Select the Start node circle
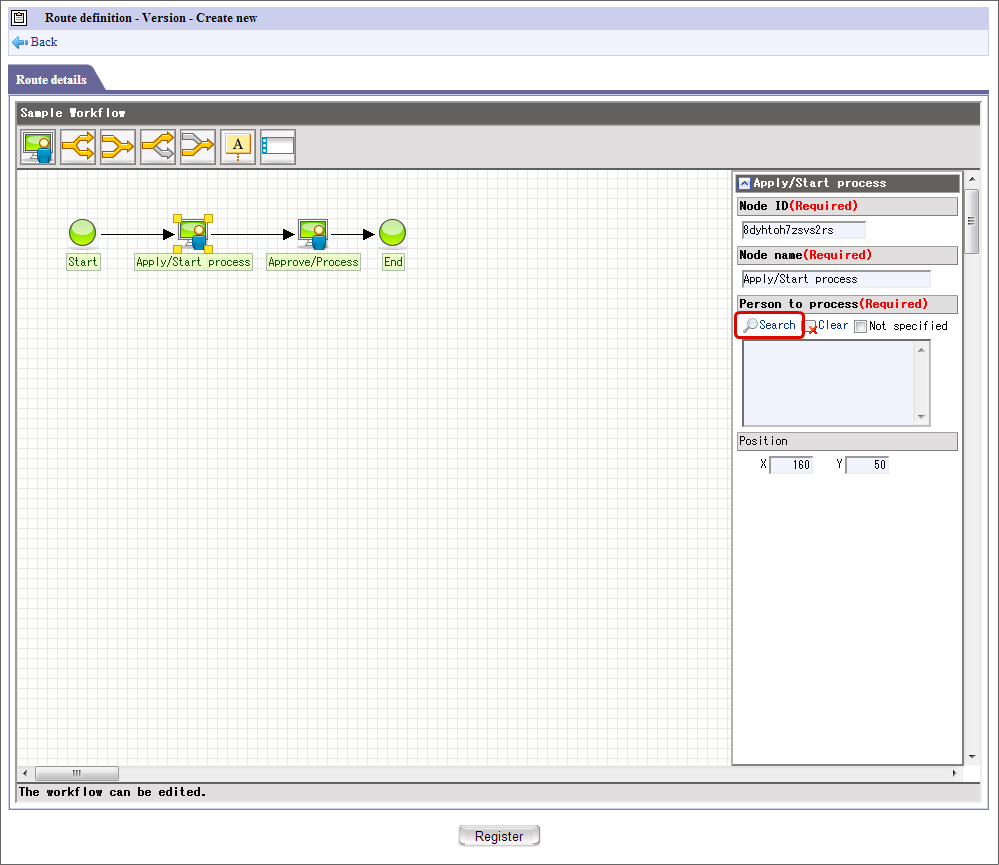Screen dimensions: 999x865 coord(82,232)
